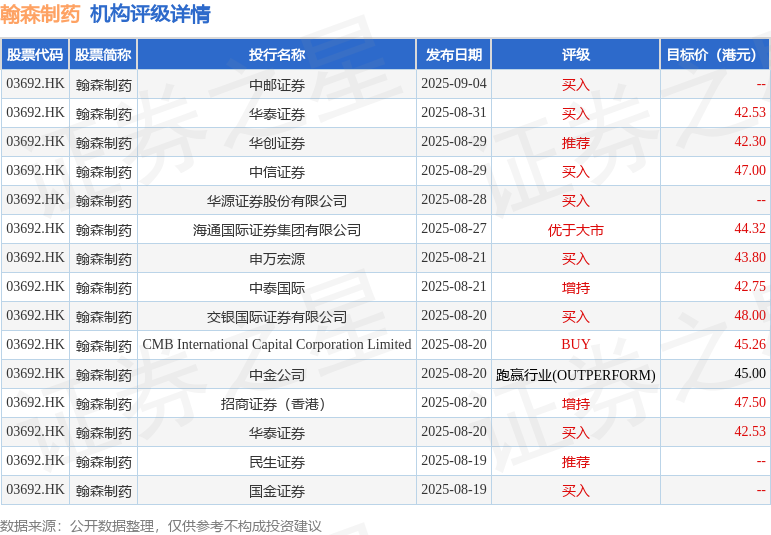Click the 买入 rating for 中邮证券
Image resolution: width=771 pixels, height=535 pixels.
click(576, 85)
